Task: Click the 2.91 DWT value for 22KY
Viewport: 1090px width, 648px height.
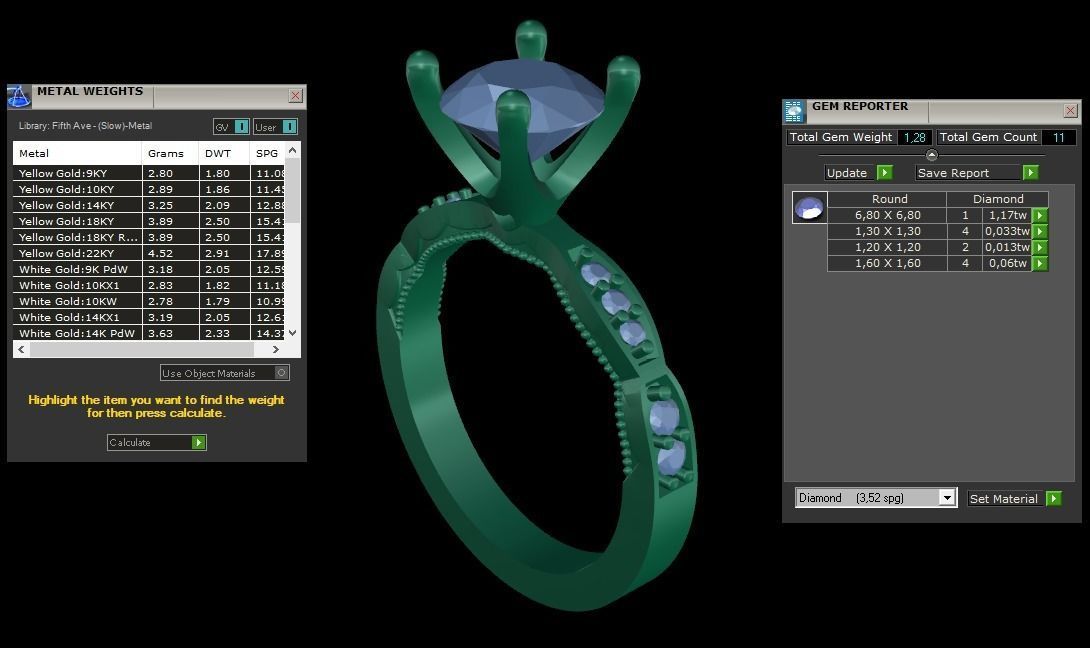Action: coord(224,253)
